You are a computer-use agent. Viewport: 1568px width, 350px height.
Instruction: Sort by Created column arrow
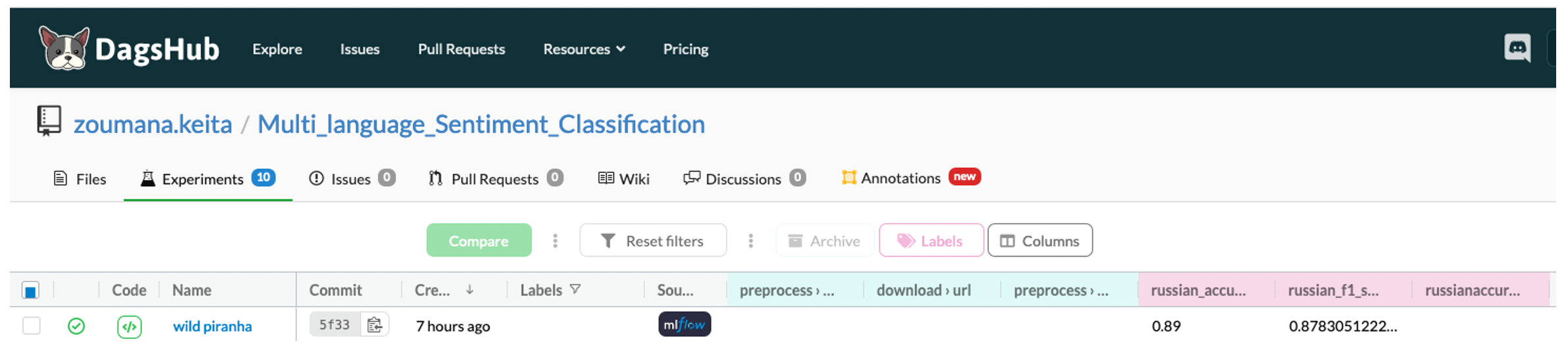click(469, 290)
